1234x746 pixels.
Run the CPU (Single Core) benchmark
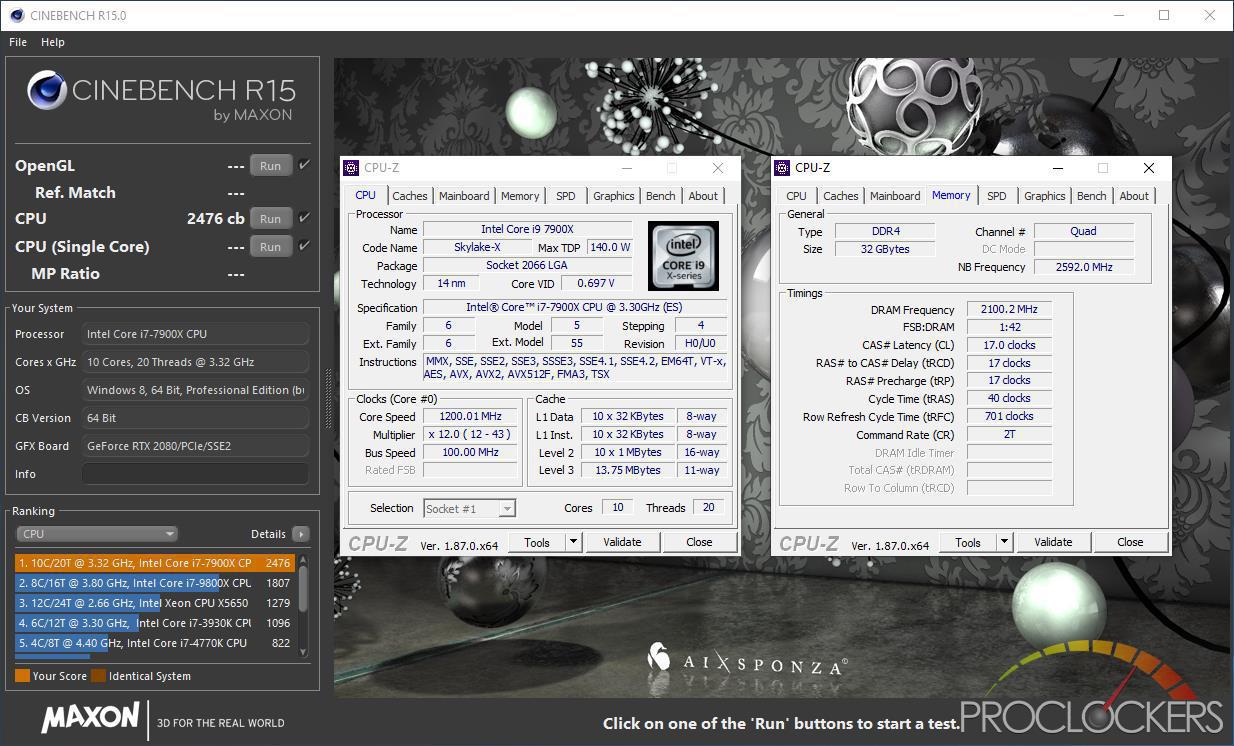tap(271, 246)
